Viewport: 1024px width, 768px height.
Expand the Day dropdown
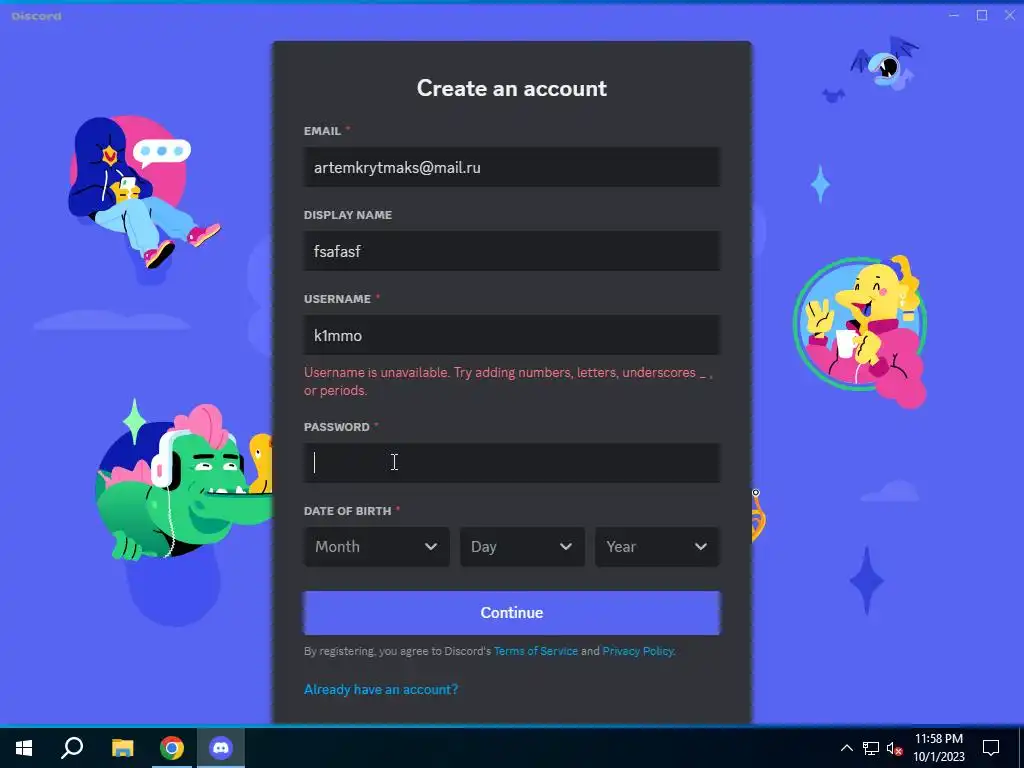522,547
